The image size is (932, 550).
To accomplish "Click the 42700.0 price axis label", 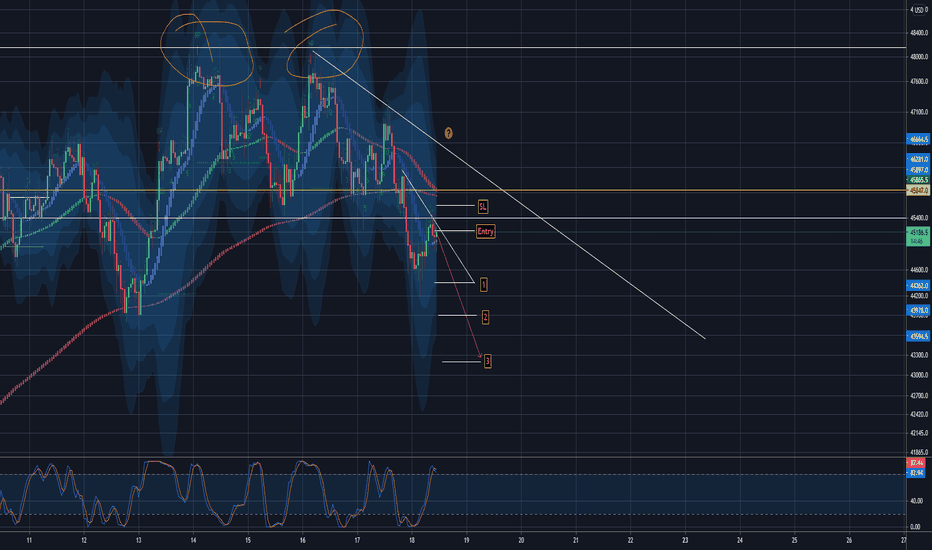I will point(918,395).
